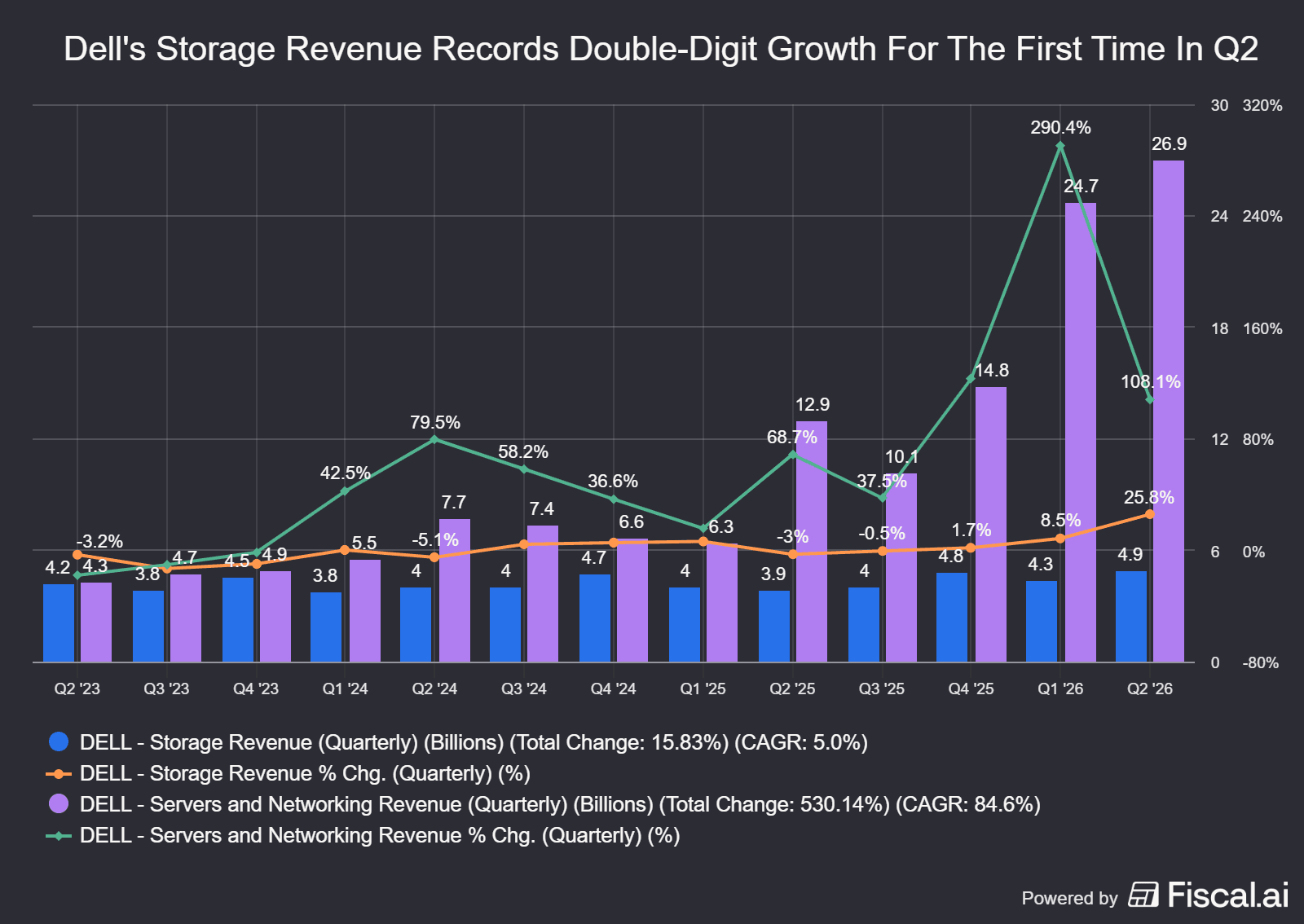Image resolution: width=1304 pixels, height=924 pixels.
Task: Click the orange Storage Revenue % Chg. legend marker
Action: [59, 773]
